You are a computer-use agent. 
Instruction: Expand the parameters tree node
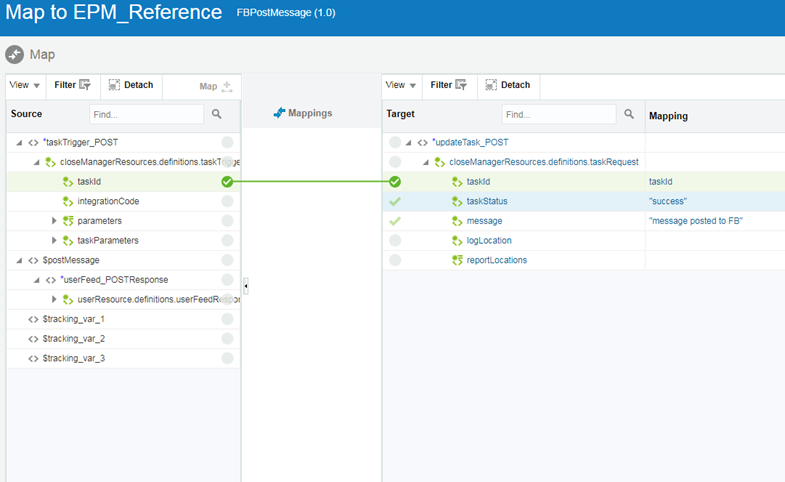[54, 221]
